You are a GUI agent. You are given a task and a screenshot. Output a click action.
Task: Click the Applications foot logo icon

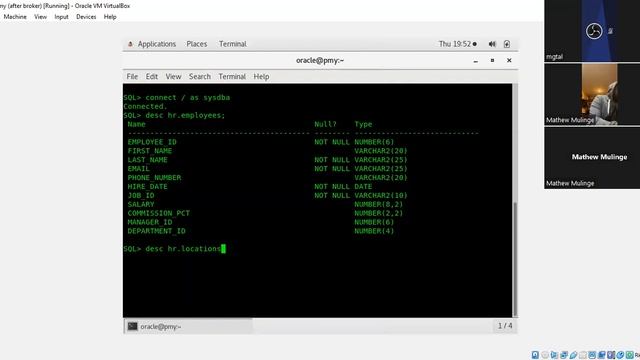click(130, 44)
